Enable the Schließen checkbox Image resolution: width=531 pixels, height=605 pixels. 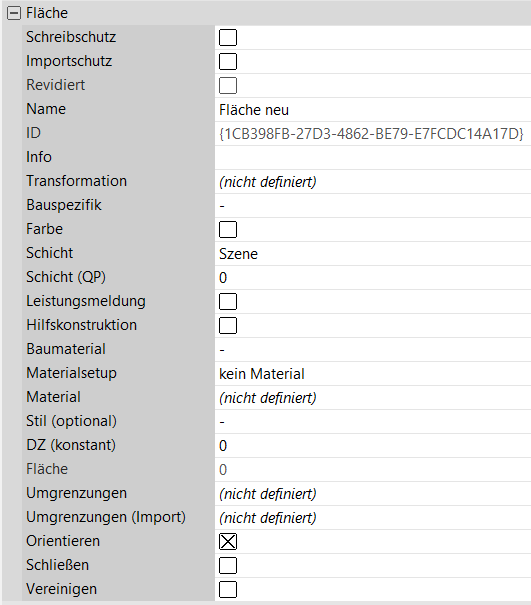(x=228, y=565)
